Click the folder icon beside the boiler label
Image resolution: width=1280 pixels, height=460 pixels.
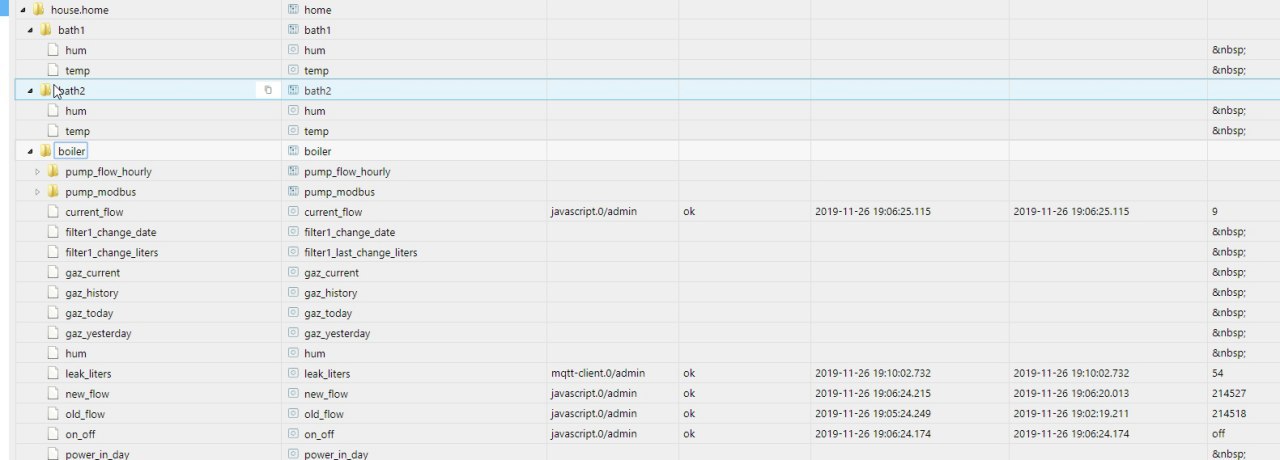pos(45,151)
